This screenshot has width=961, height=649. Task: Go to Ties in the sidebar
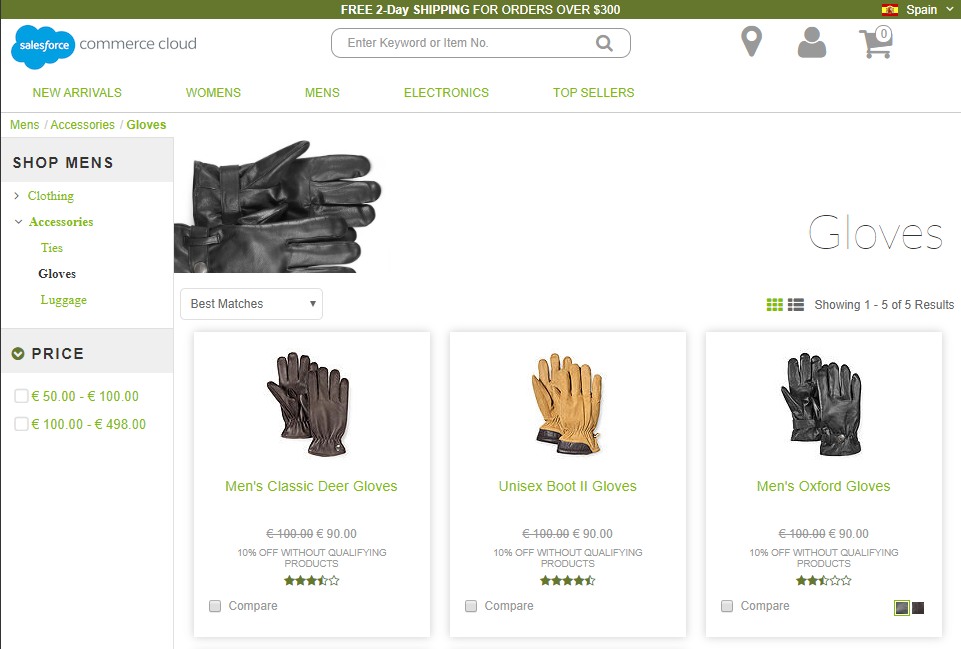51,247
